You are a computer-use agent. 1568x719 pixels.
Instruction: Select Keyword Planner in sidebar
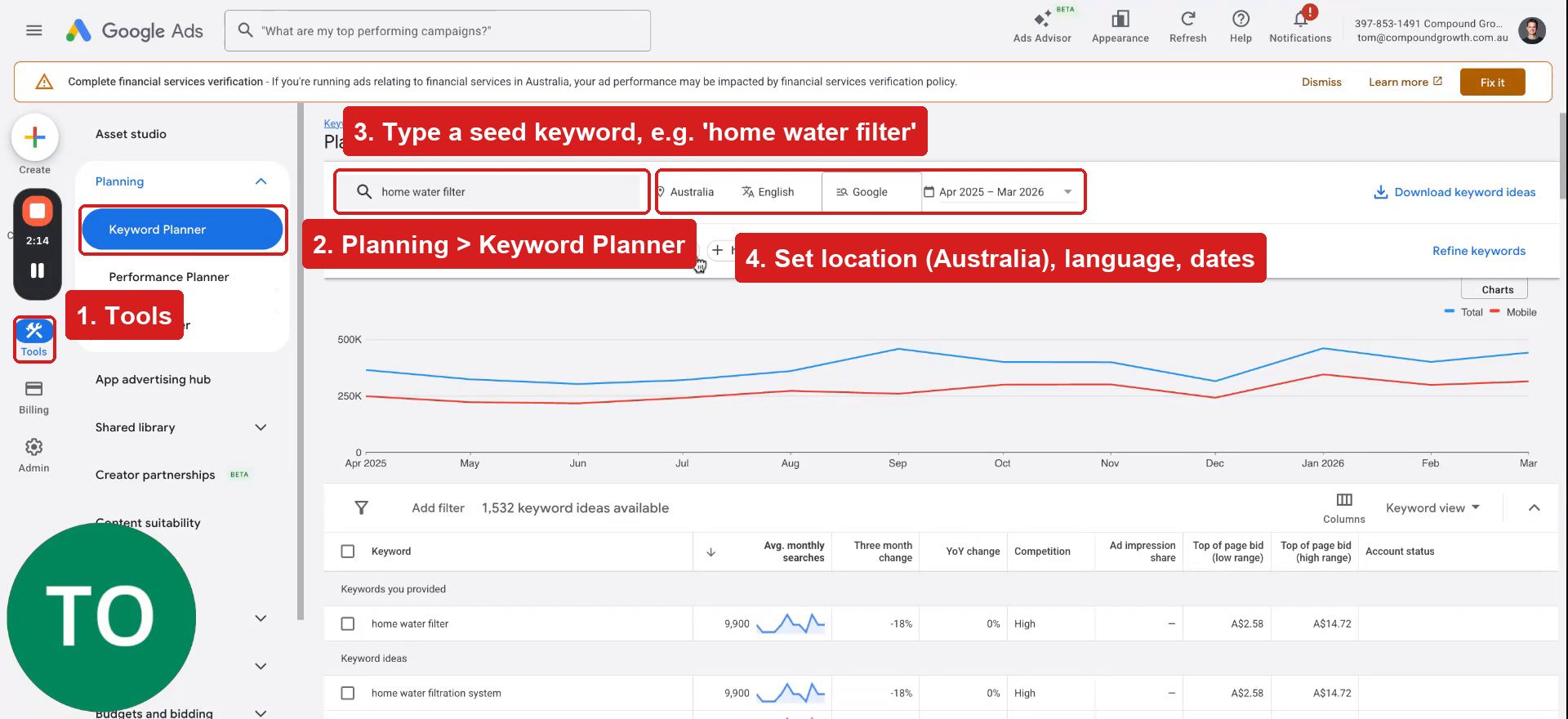(182, 230)
